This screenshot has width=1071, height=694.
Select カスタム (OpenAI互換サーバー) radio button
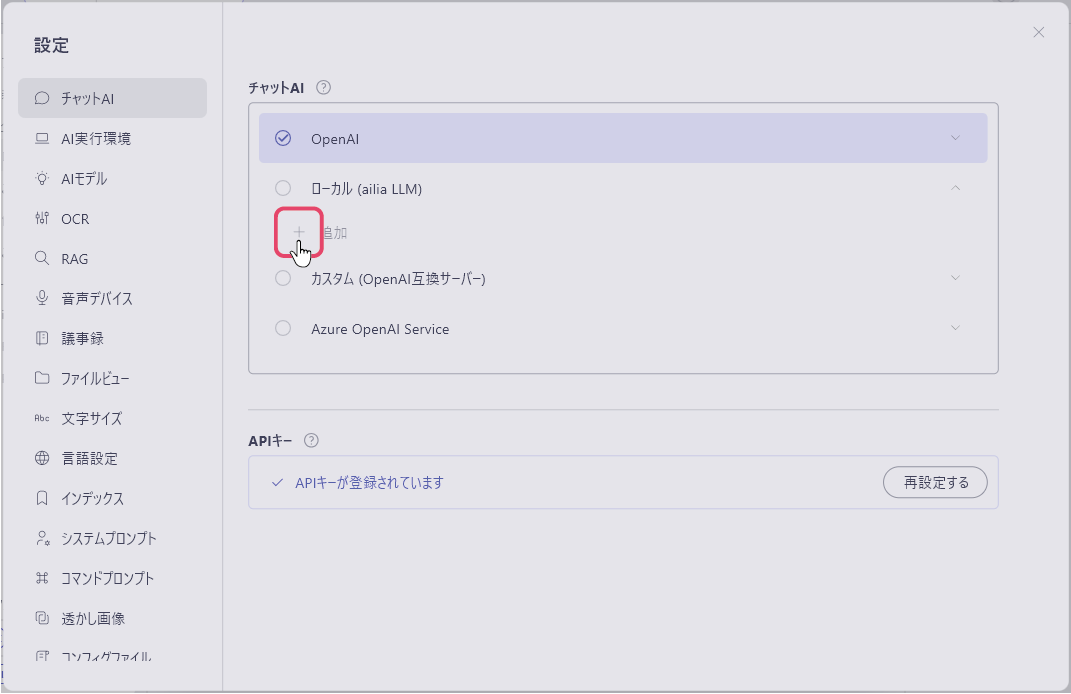pyautogui.click(x=283, y=278)
